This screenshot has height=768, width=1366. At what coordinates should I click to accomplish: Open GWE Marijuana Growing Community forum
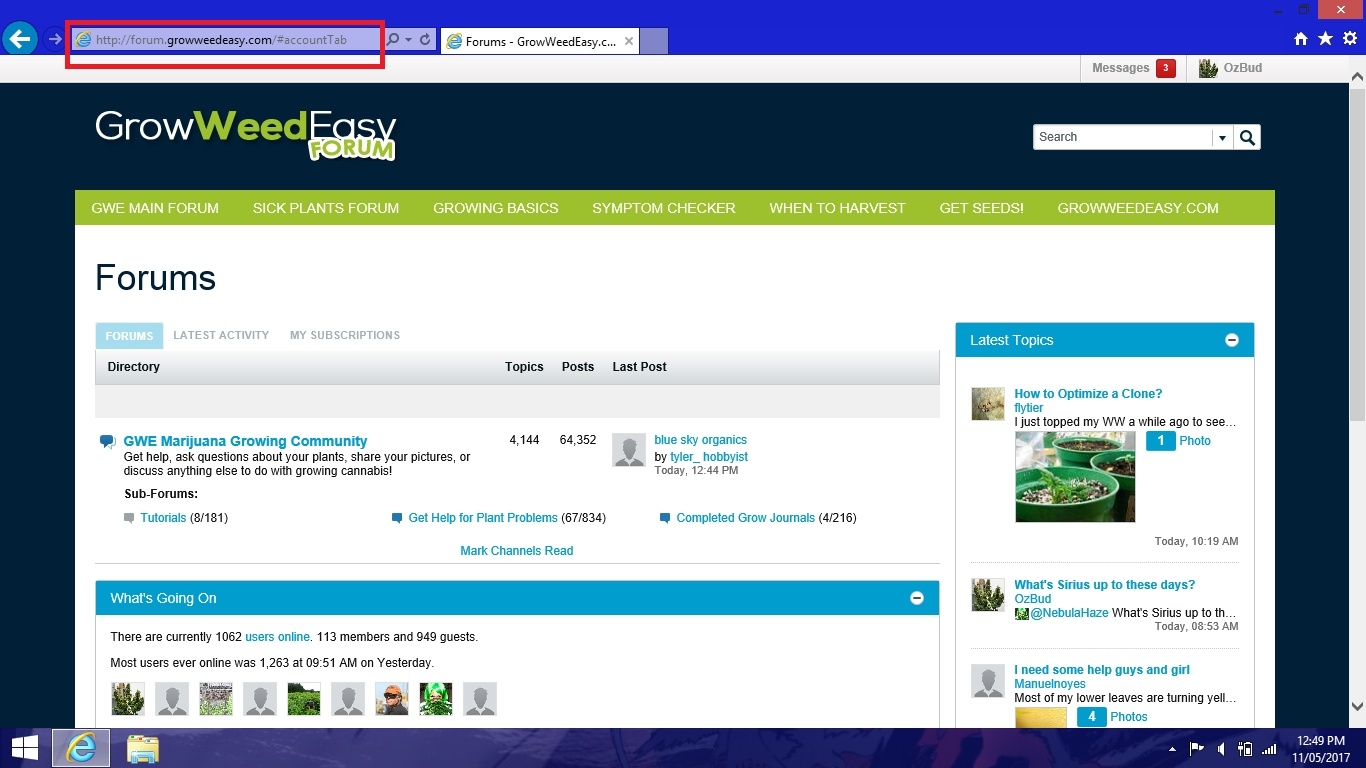245,441
